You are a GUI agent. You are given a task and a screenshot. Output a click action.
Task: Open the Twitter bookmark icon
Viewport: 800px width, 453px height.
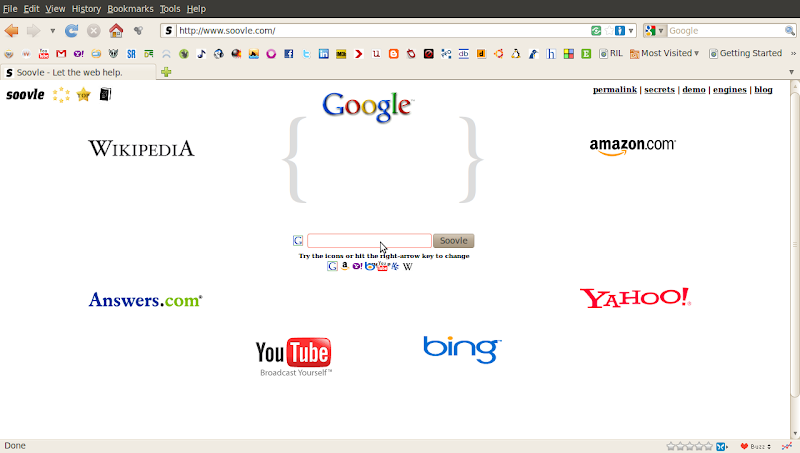pos(306,53)
